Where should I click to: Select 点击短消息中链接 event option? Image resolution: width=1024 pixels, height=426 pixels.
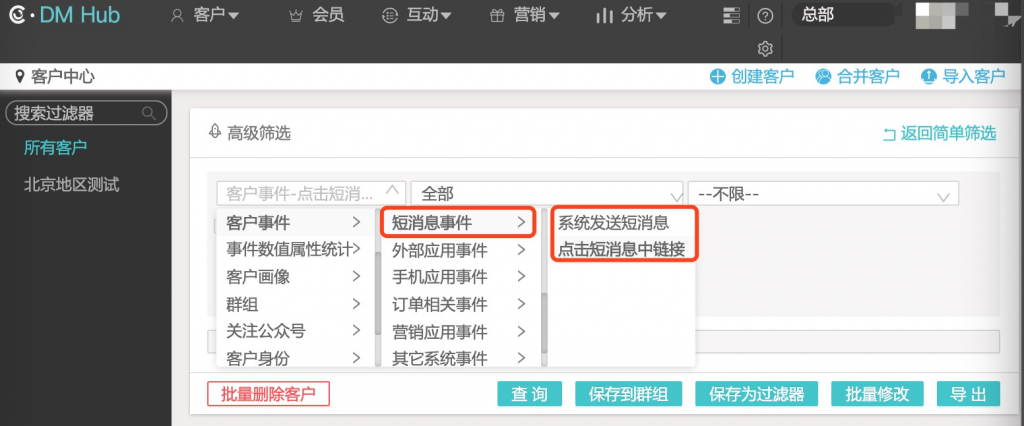point(621,249)
